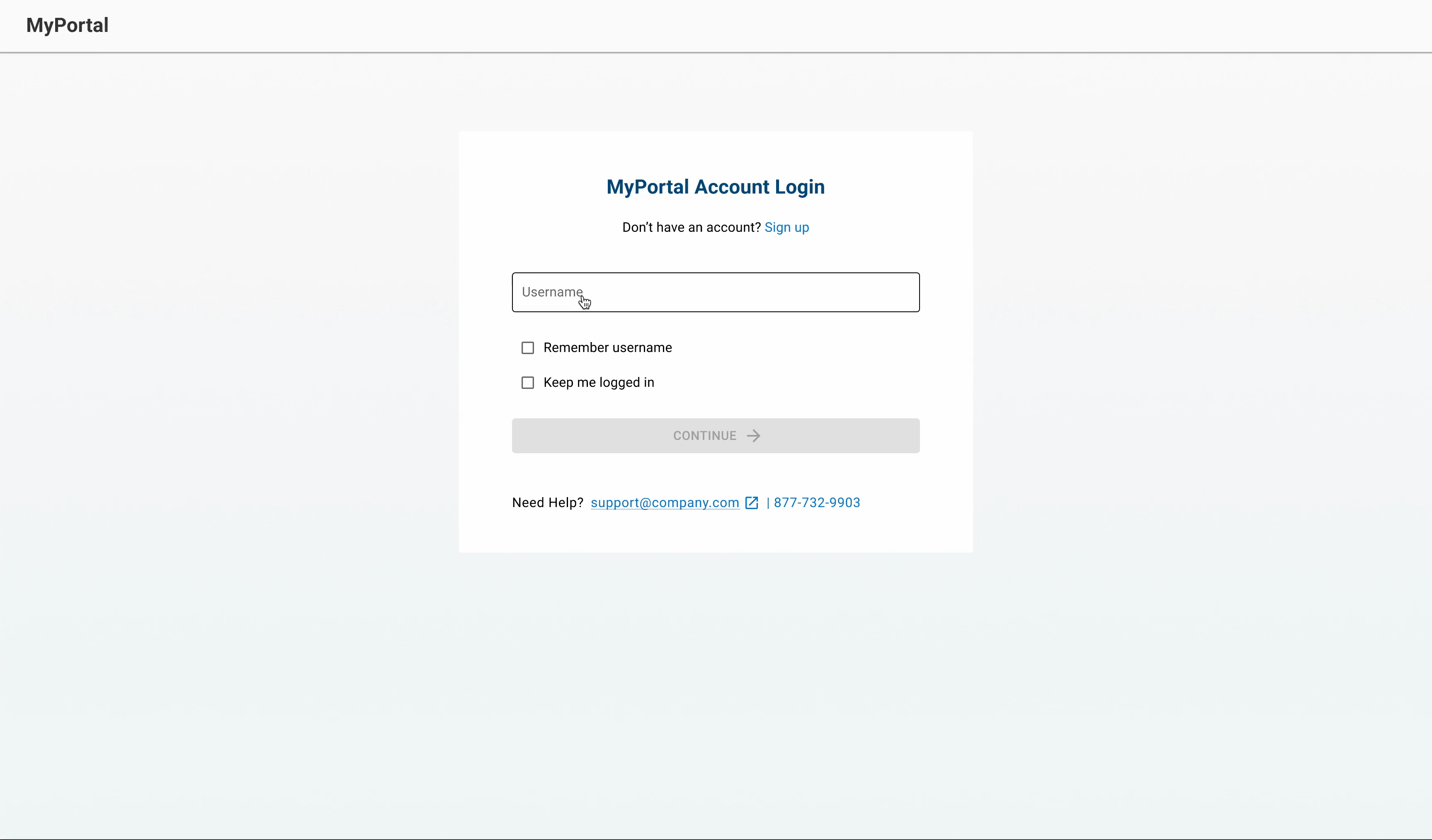Enable the Remember username checkbox

coord(527,348)
